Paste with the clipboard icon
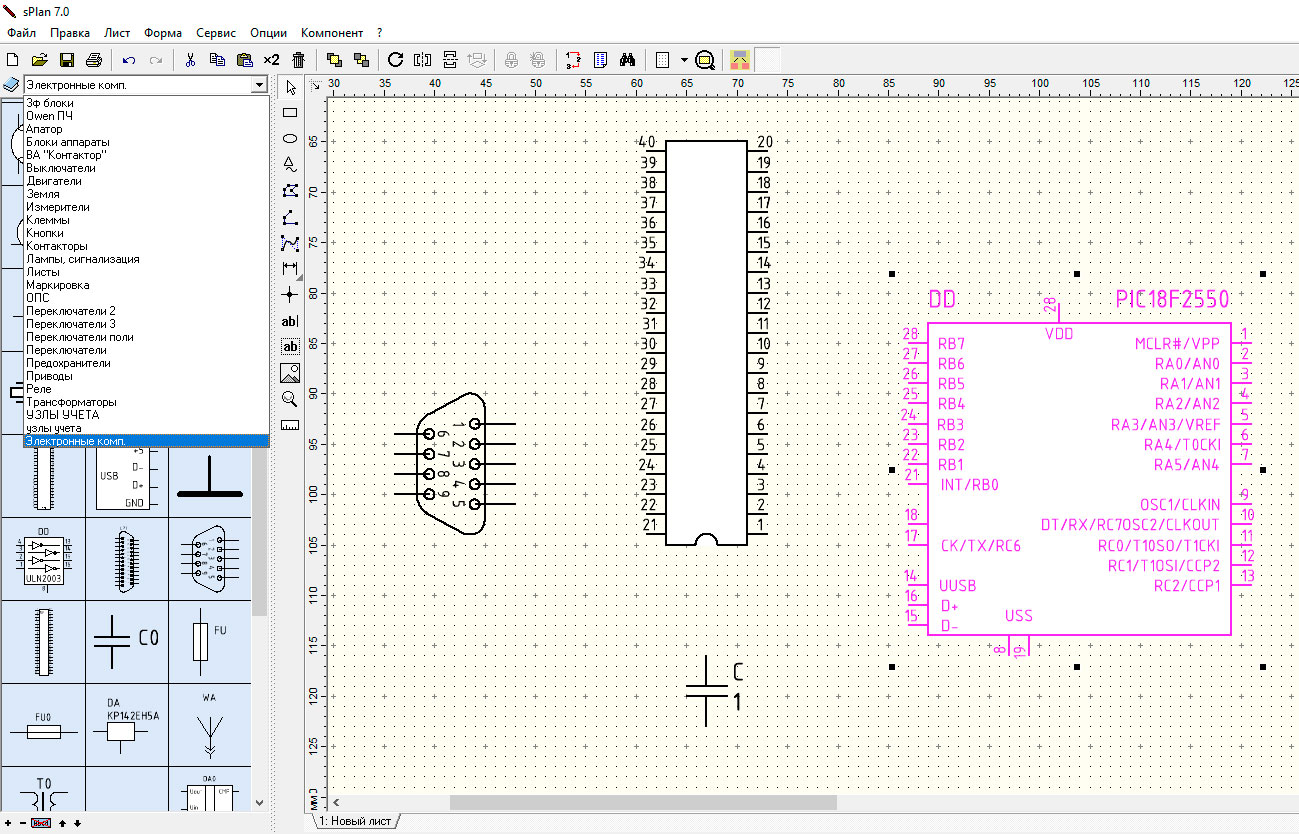Screen dimensions: 1299x834 (244, 60)
